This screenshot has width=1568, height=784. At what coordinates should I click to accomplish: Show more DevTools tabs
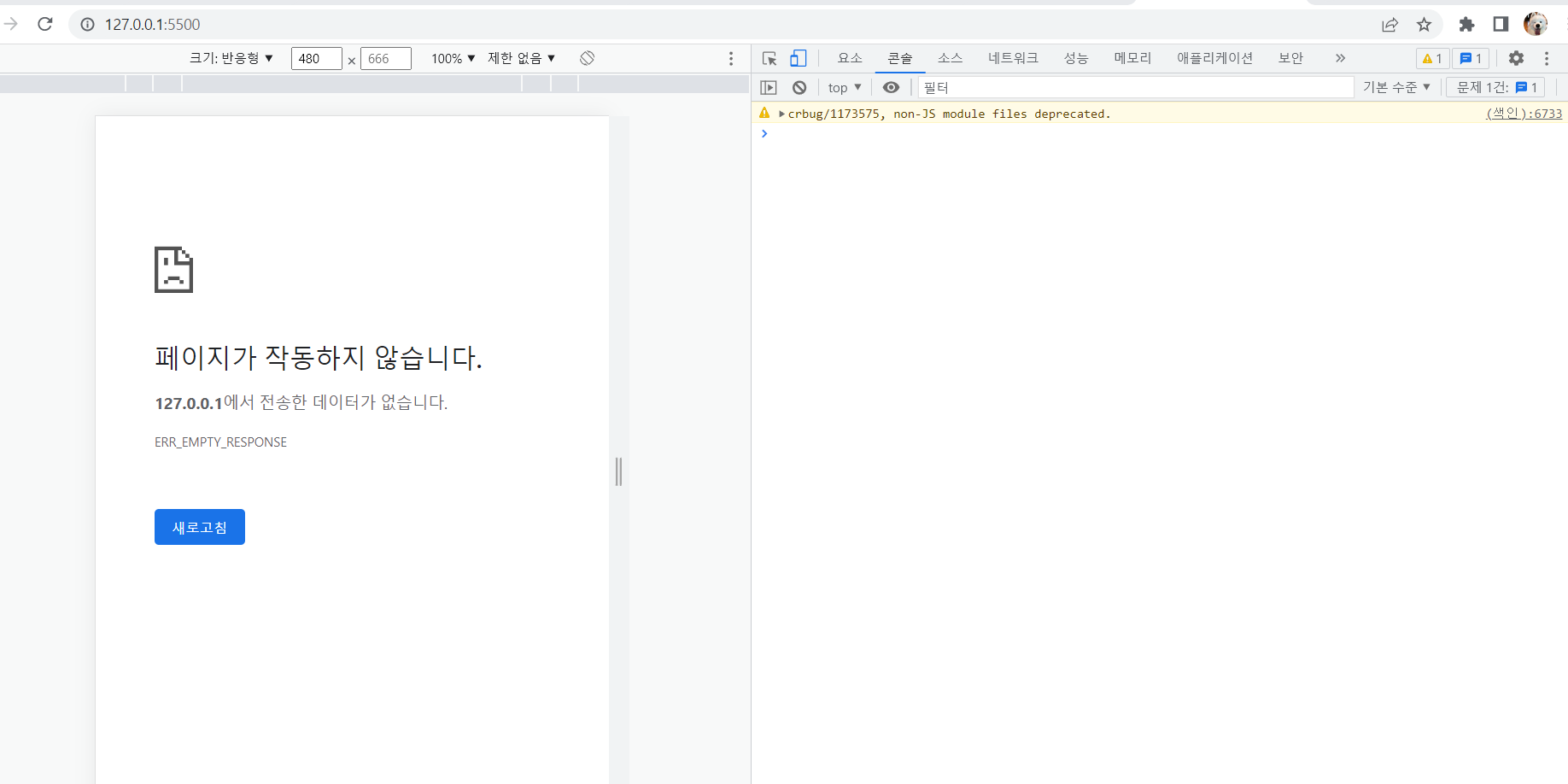point(1340,58)
